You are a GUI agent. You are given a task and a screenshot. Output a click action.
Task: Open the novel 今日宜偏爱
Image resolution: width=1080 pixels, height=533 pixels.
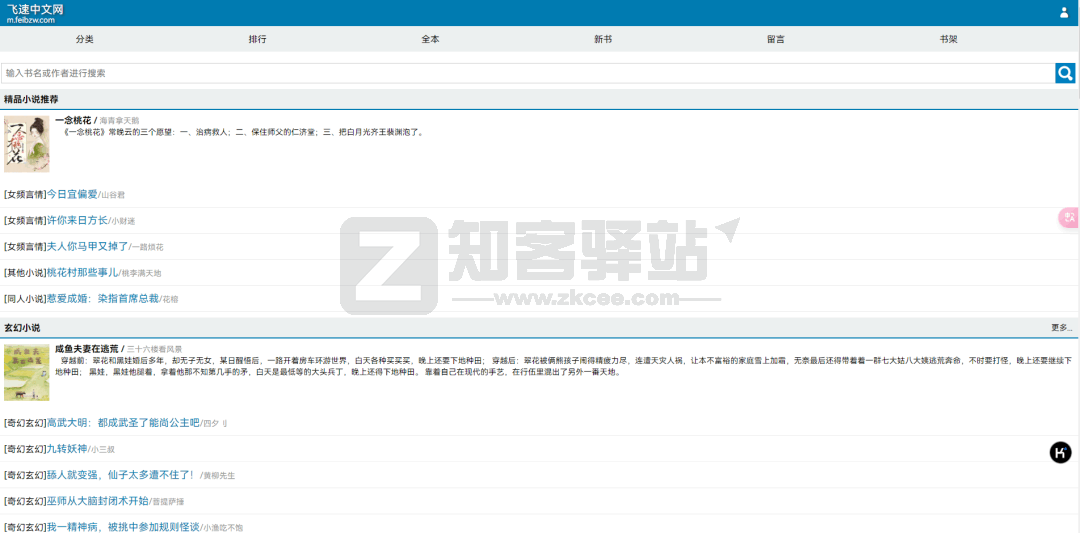[72, 194]
